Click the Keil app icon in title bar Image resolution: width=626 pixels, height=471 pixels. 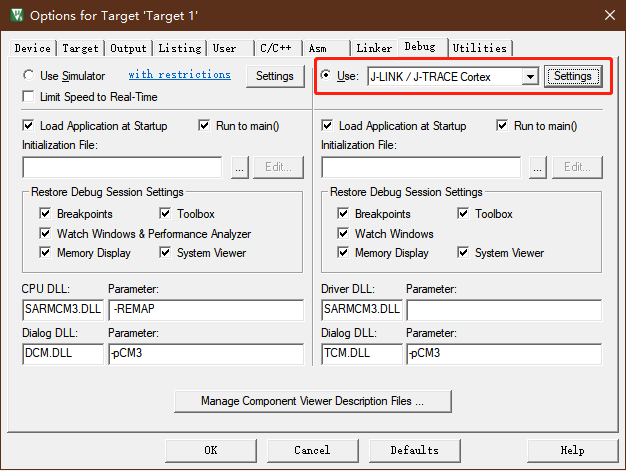pyautogui.click(x=17, y=15)
